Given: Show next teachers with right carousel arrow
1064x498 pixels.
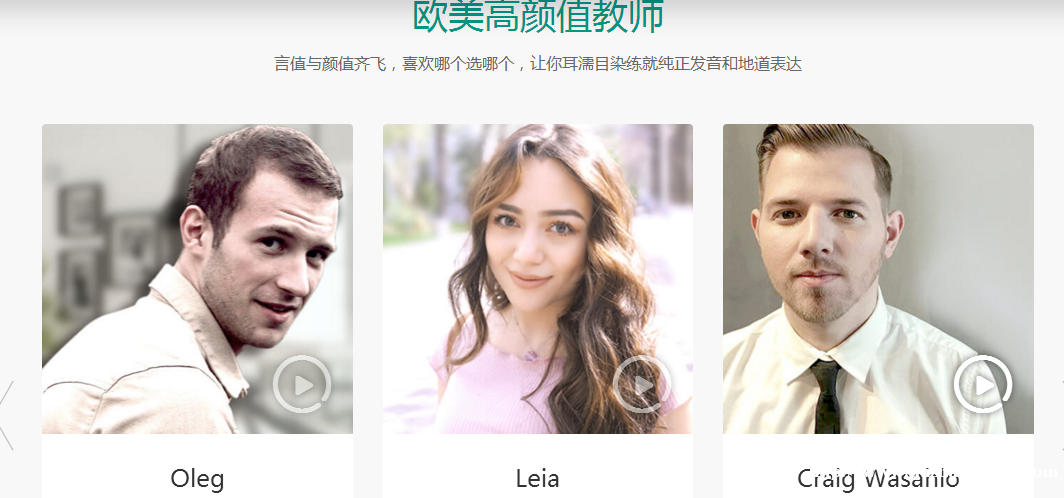Looking at the screenshot, I should [x=1061, y=415].
